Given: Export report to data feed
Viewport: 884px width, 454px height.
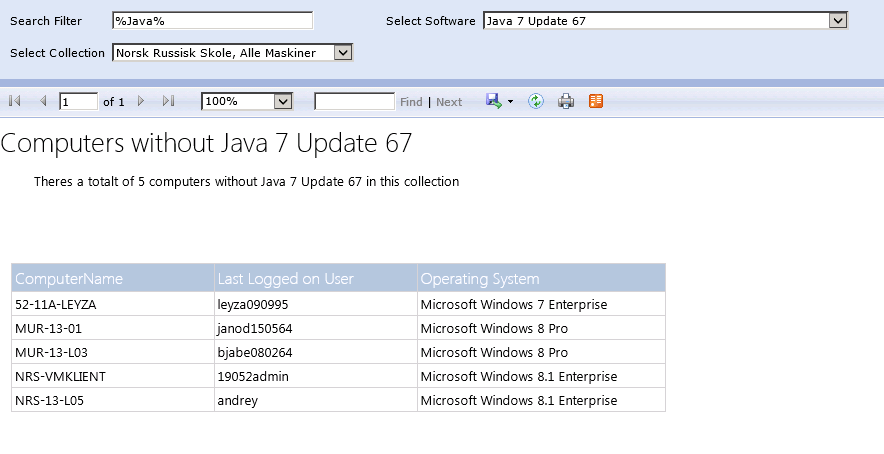Looking at the screenshot, I should 596,102.
